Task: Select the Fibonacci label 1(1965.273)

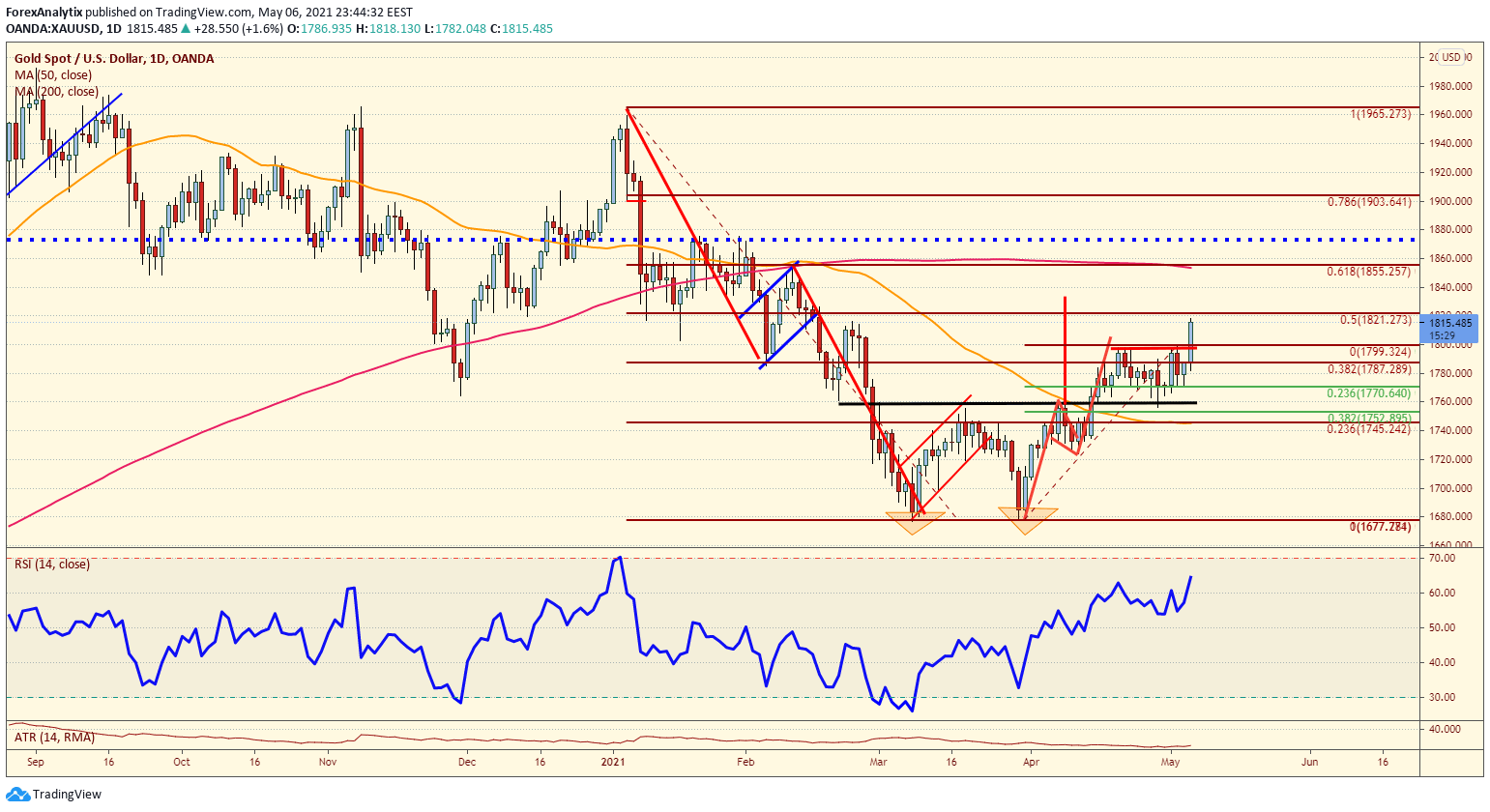Action: [x=1381, y=114]
